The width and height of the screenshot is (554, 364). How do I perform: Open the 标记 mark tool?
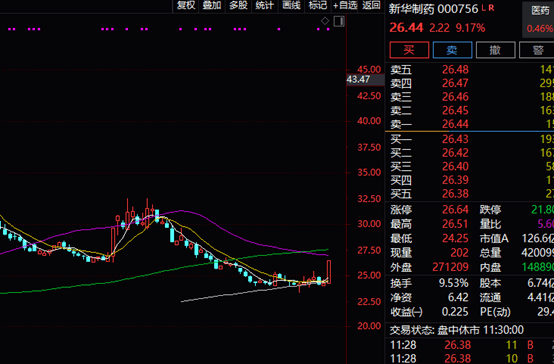click(x=318, y=5)
